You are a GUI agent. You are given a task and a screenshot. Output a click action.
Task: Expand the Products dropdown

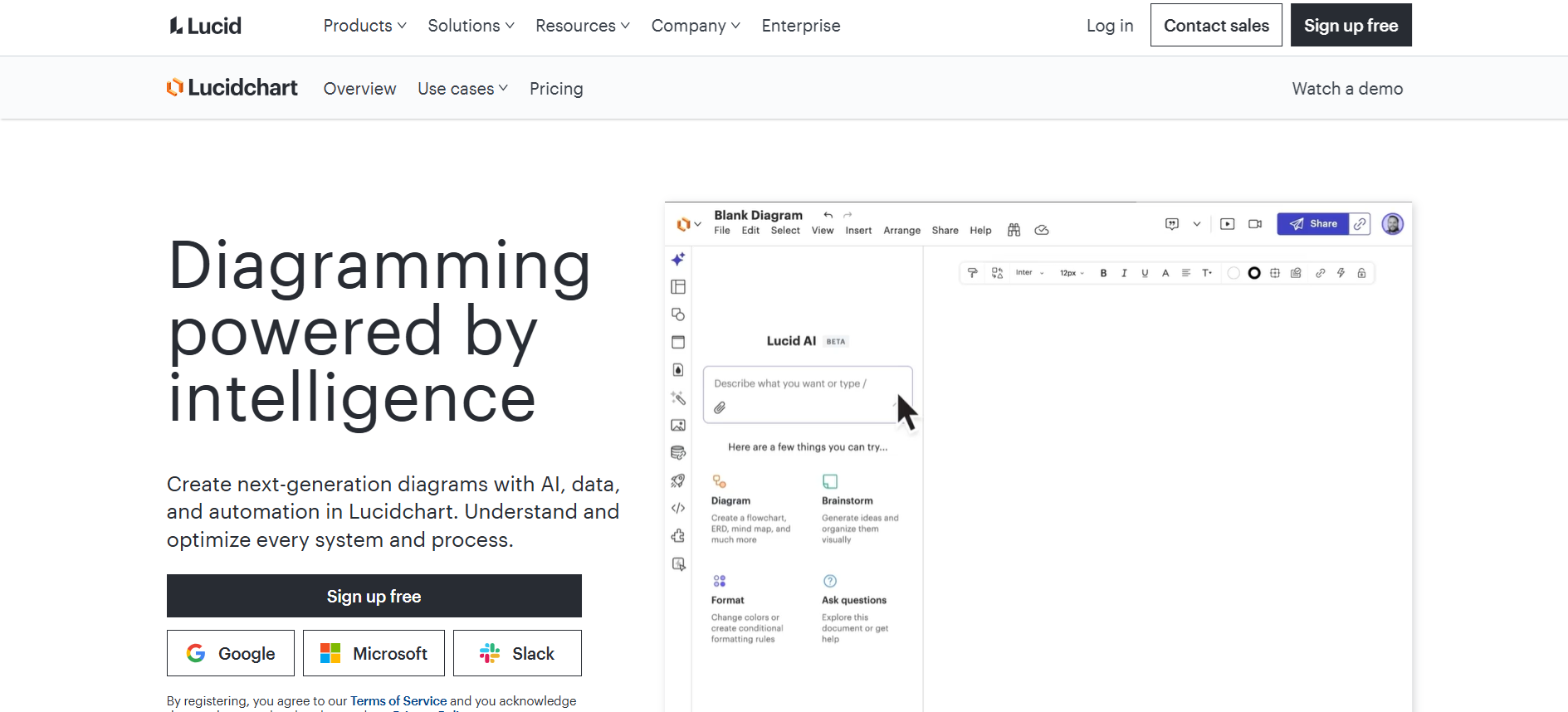click(364, 26)
